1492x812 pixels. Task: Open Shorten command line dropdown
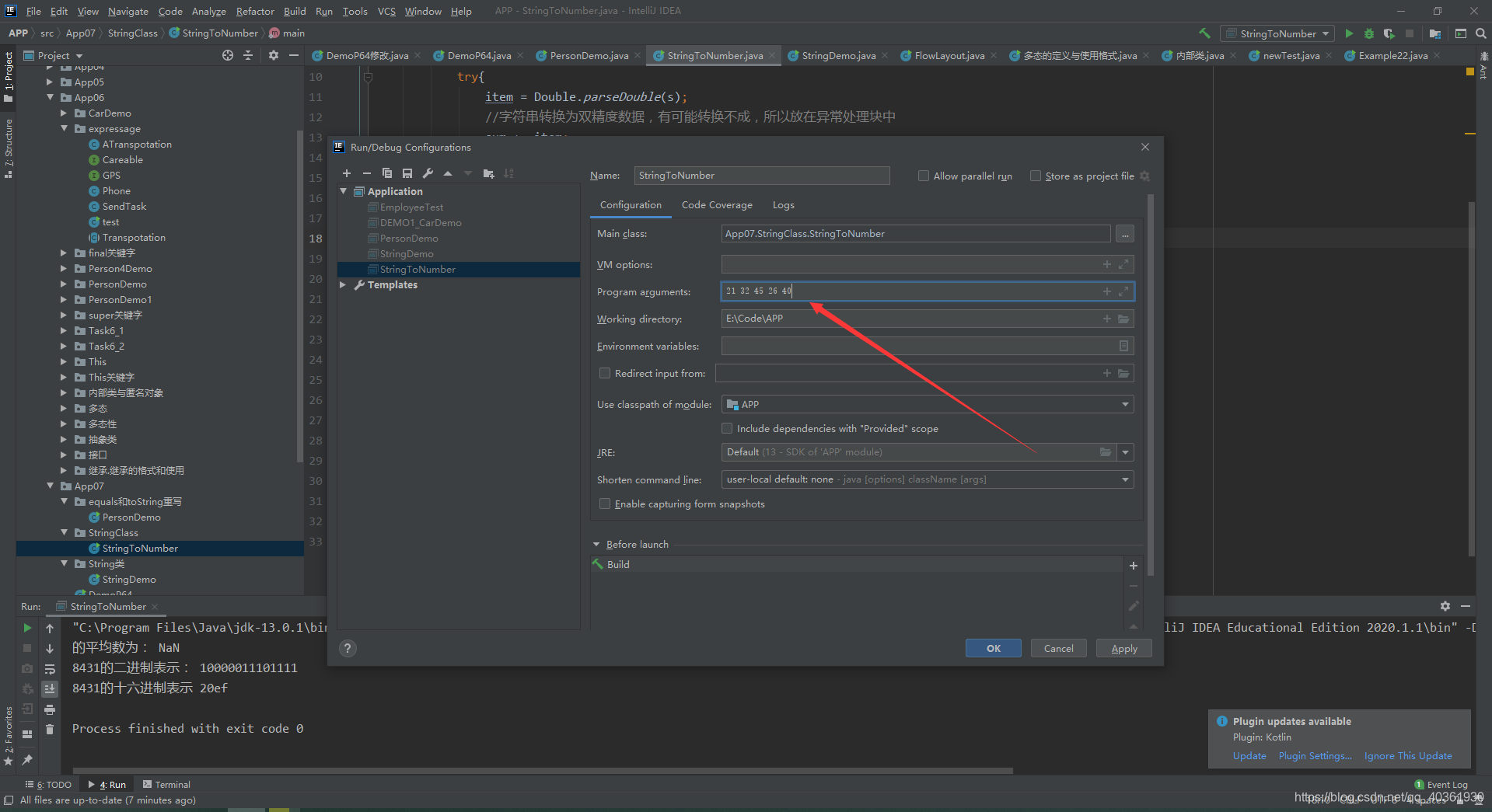928,479
